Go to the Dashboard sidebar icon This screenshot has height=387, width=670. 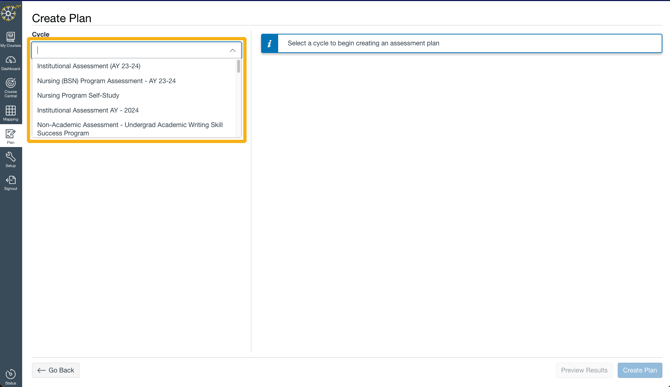tap(11, 62)
